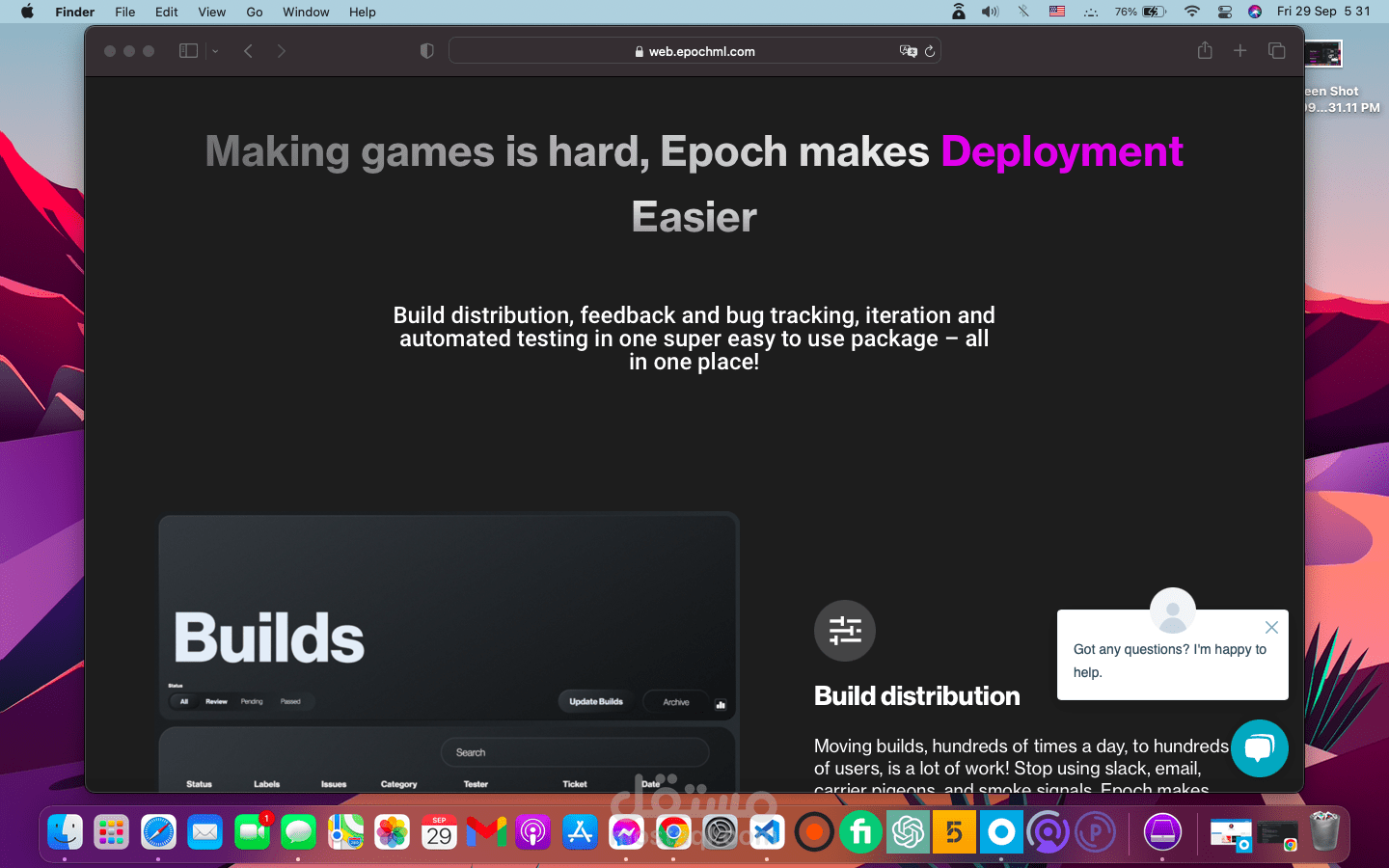Click the pink 'Deployment' word in headline
The height and width of the screenshot is (868, 1389).
click(1062, 151)
